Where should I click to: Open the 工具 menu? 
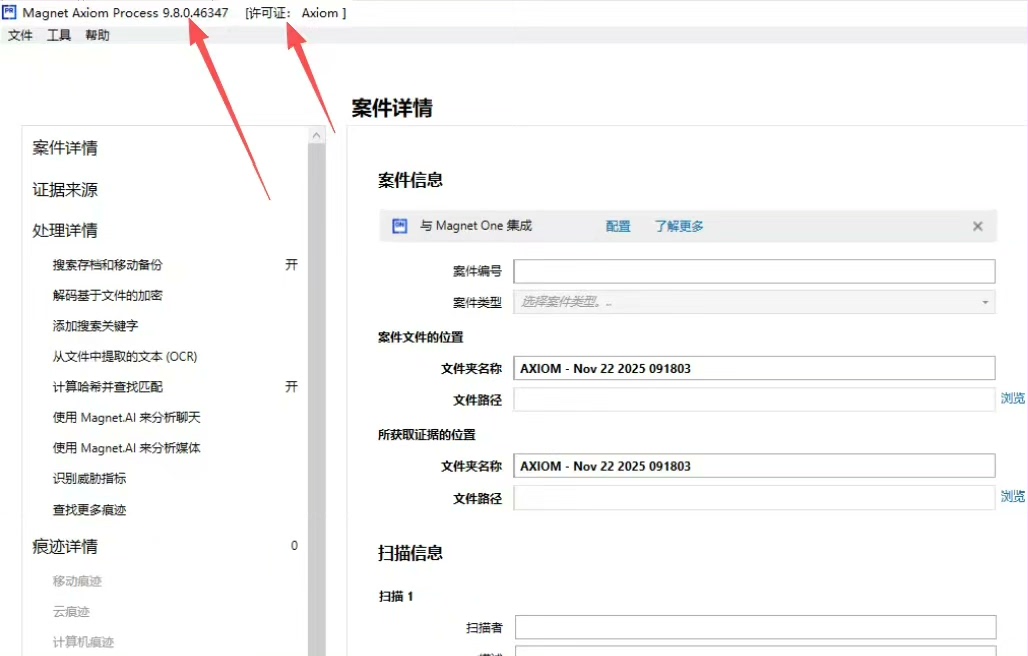[58, 35]
